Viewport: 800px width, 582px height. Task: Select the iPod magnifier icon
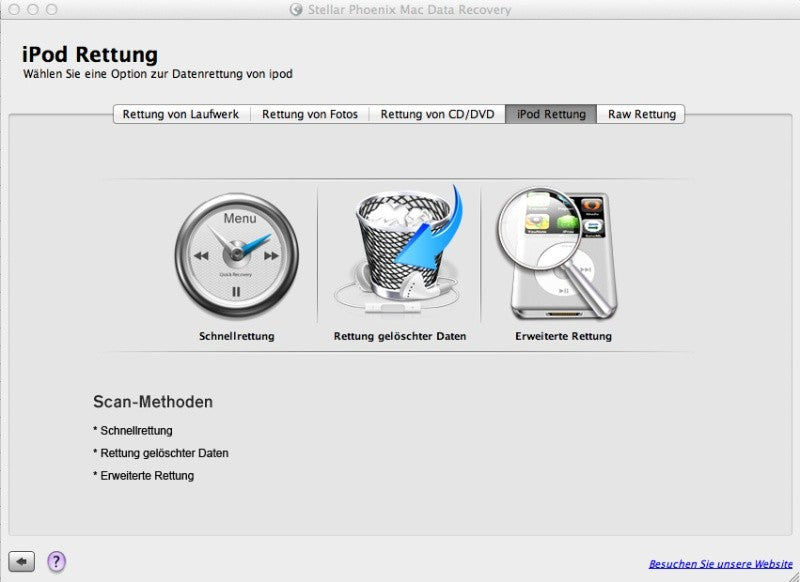558,254
